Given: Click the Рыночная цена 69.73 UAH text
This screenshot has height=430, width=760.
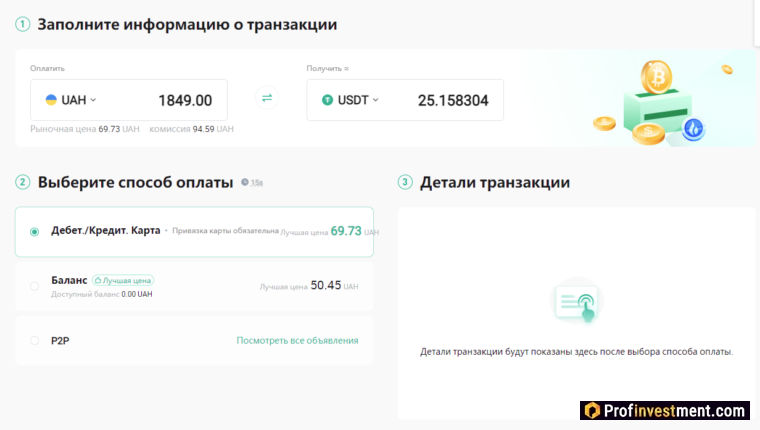Looking at the screenshot, I should 85,129.
